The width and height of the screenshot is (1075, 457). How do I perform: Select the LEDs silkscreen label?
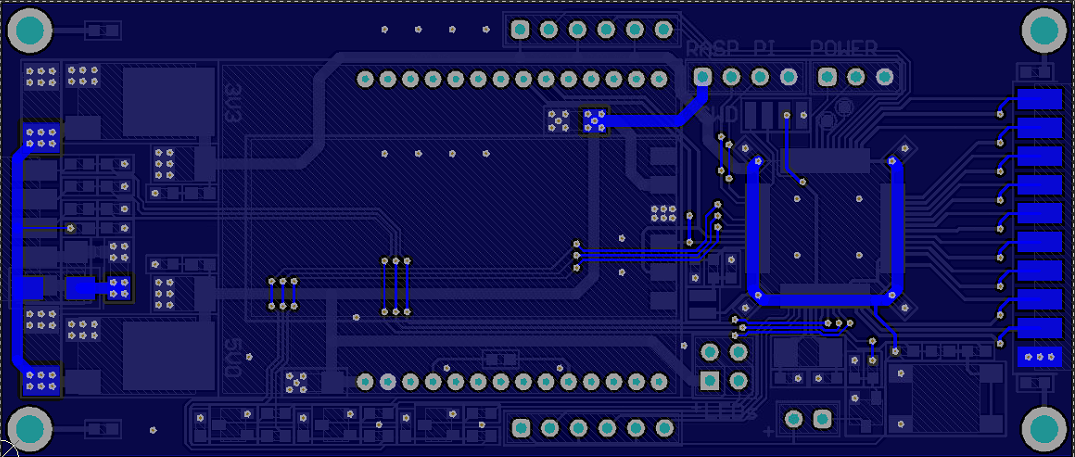point(725,412)
